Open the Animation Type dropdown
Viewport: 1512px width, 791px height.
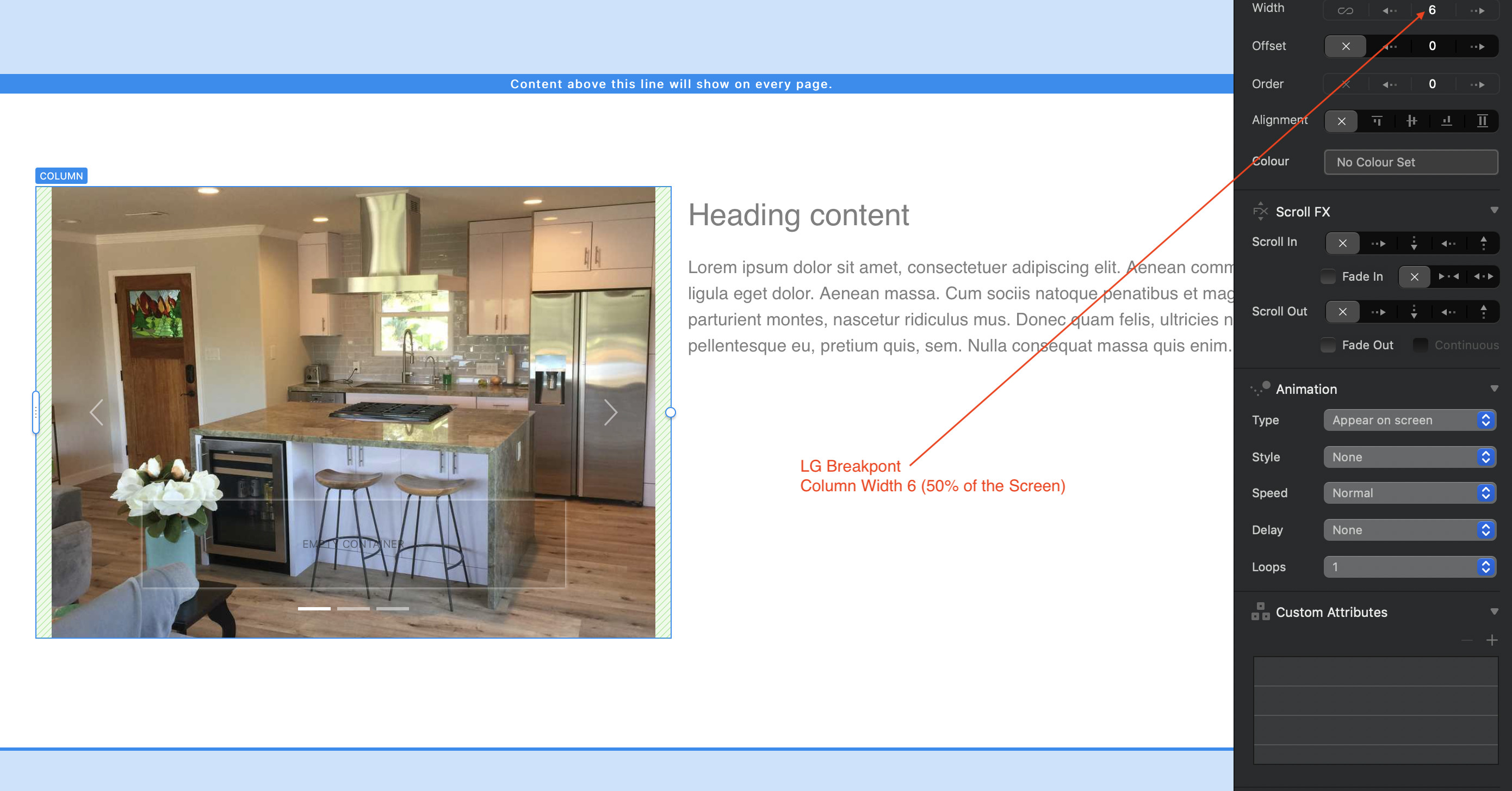pos(1409,421)
